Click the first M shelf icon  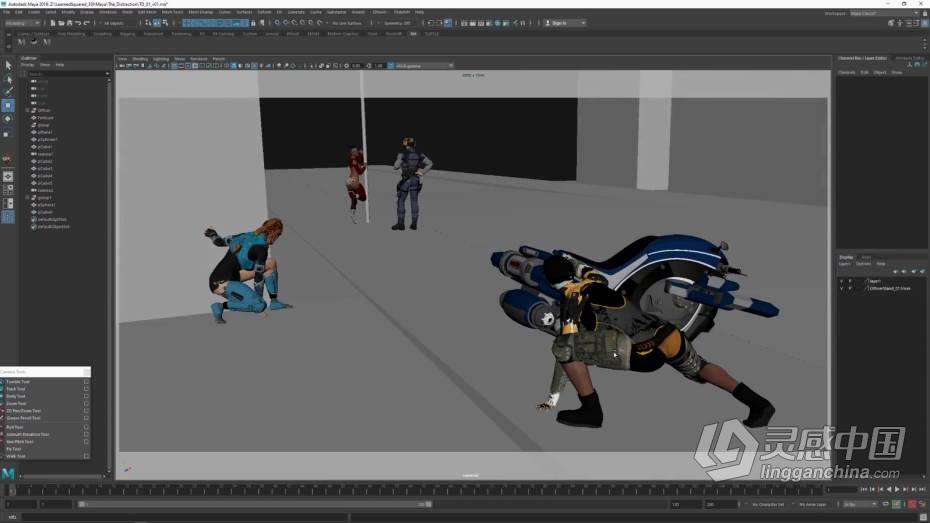tap(21, 42)
